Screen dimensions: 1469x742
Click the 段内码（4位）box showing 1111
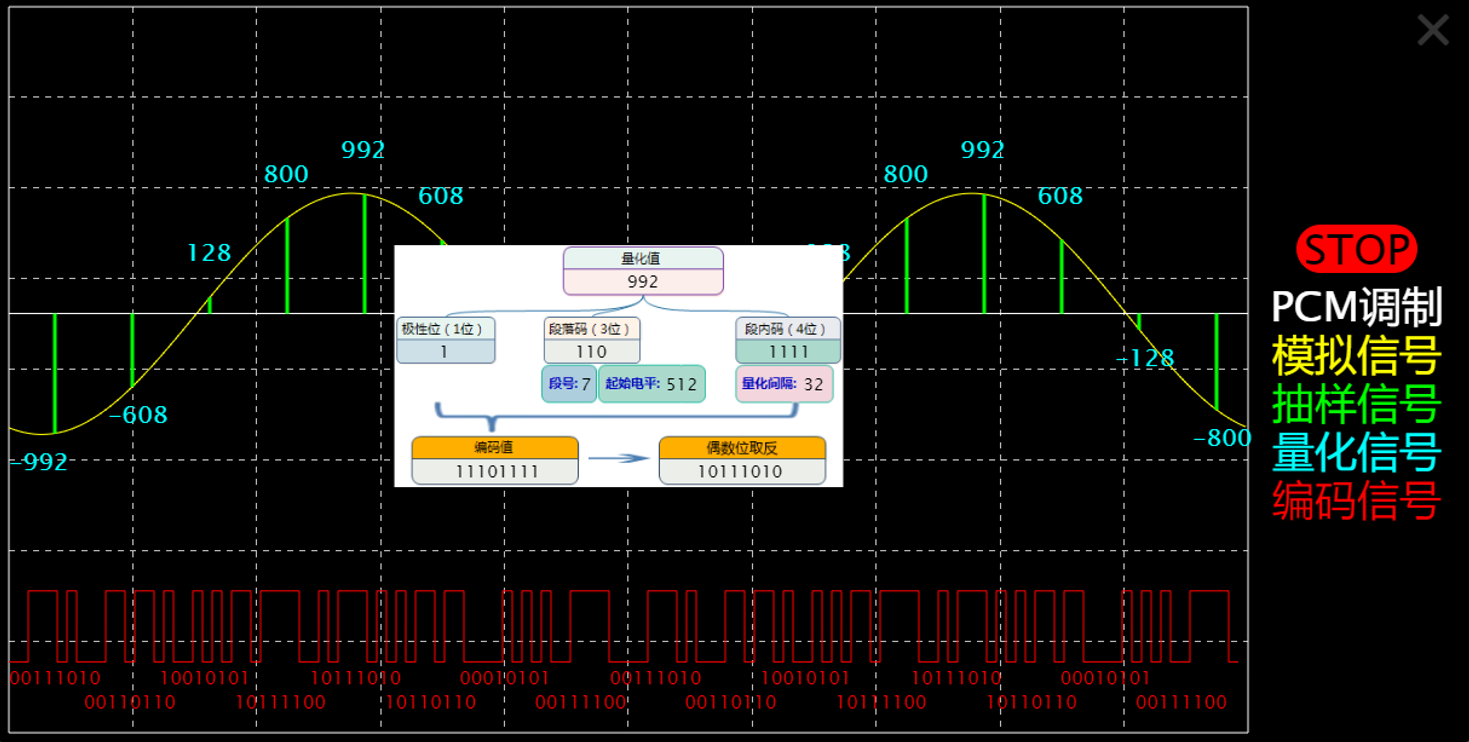pos(788,340)
